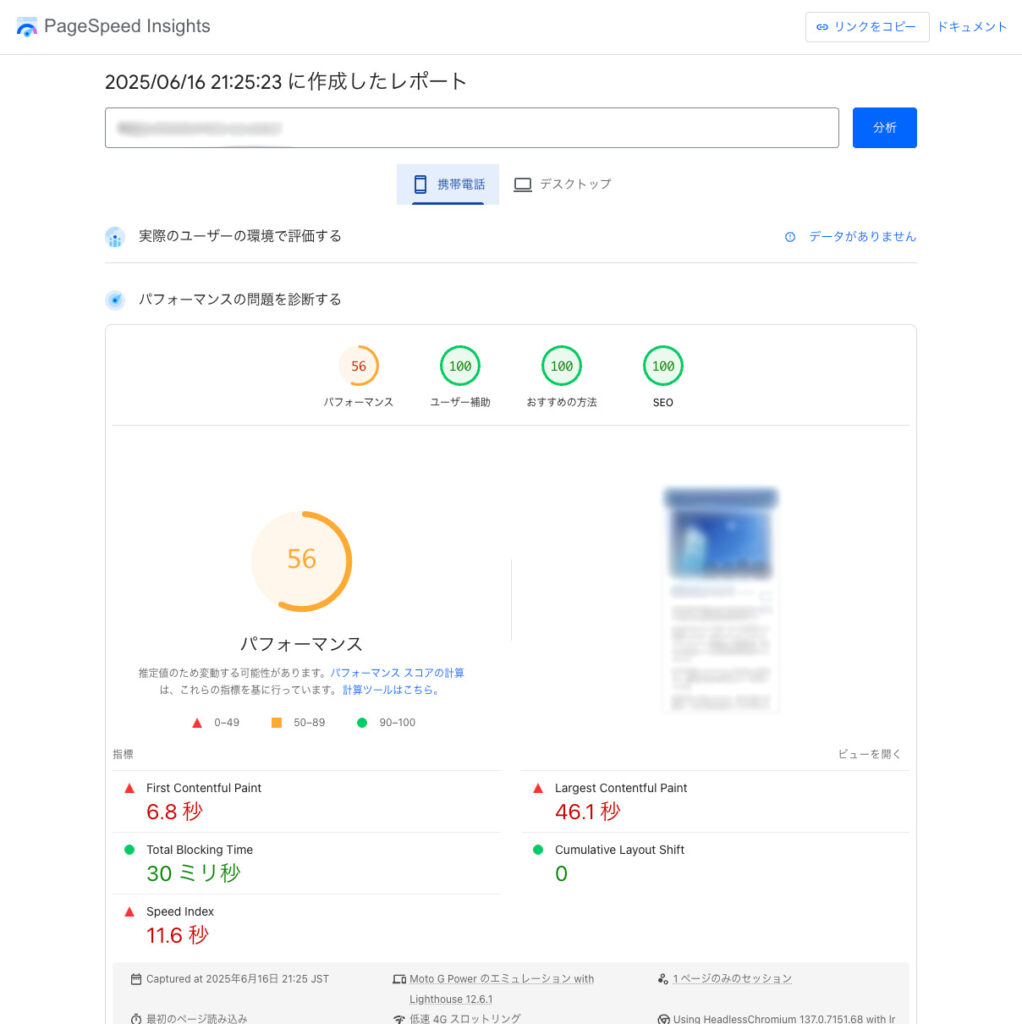
Task: Focus the URL input field
Action: pyautogui.click(x=471, y=127)
